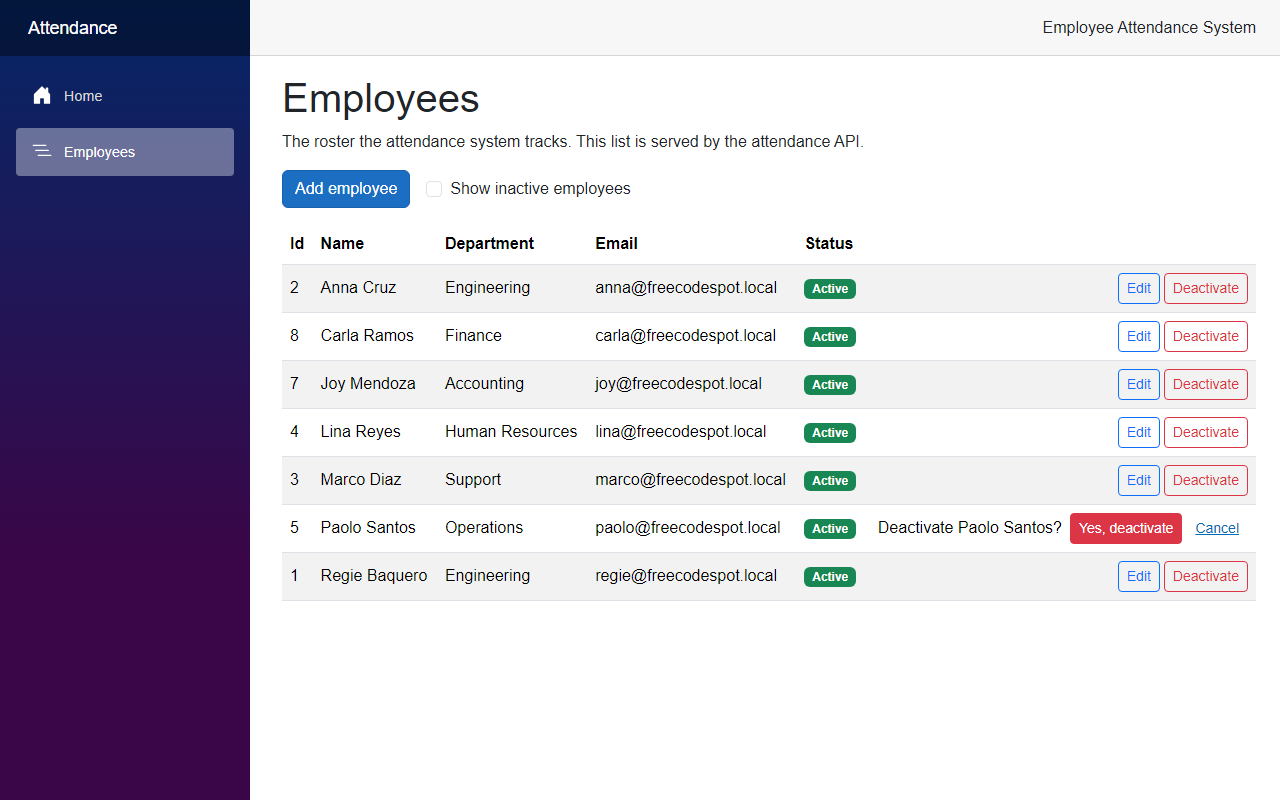Open the Employees navigation item

point(125,152)
